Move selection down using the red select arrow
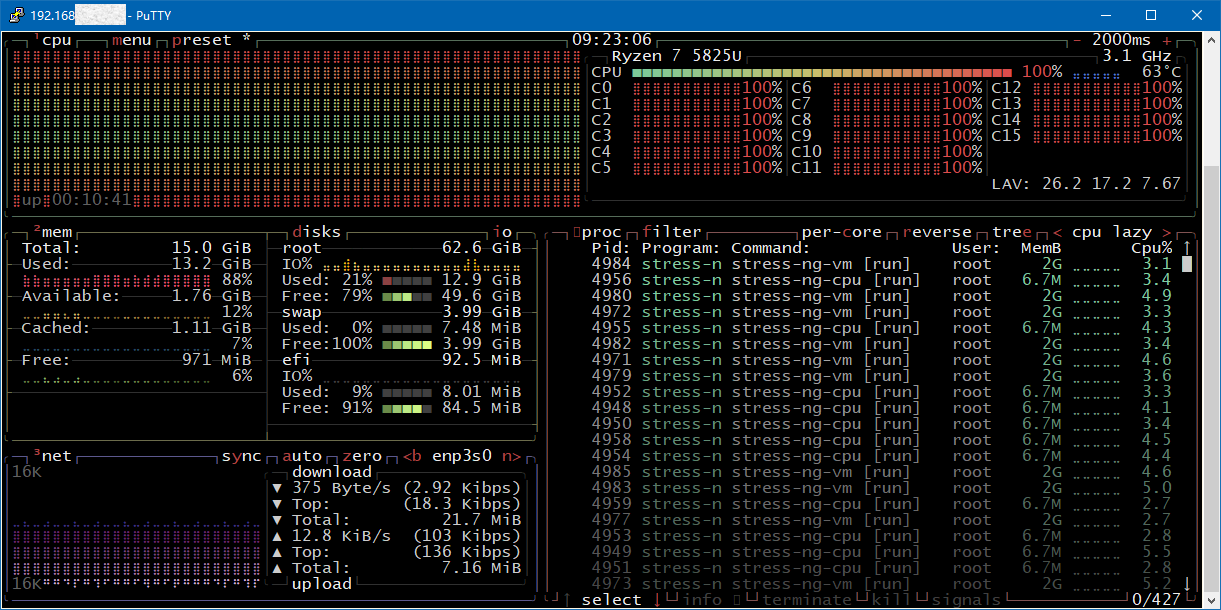The height and width of the screenshot is (610, 1221). tap(657, 600)
